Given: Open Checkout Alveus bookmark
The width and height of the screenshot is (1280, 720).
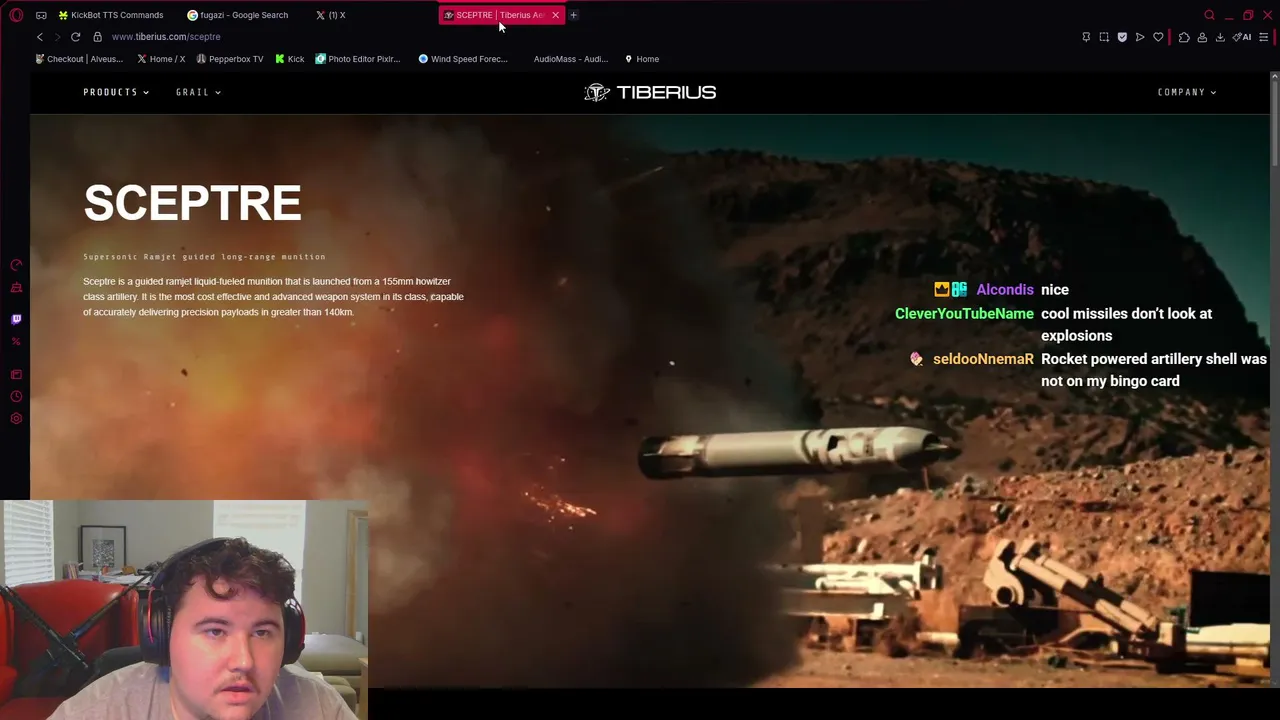Looking at the screenshot, I should (79, 59).
